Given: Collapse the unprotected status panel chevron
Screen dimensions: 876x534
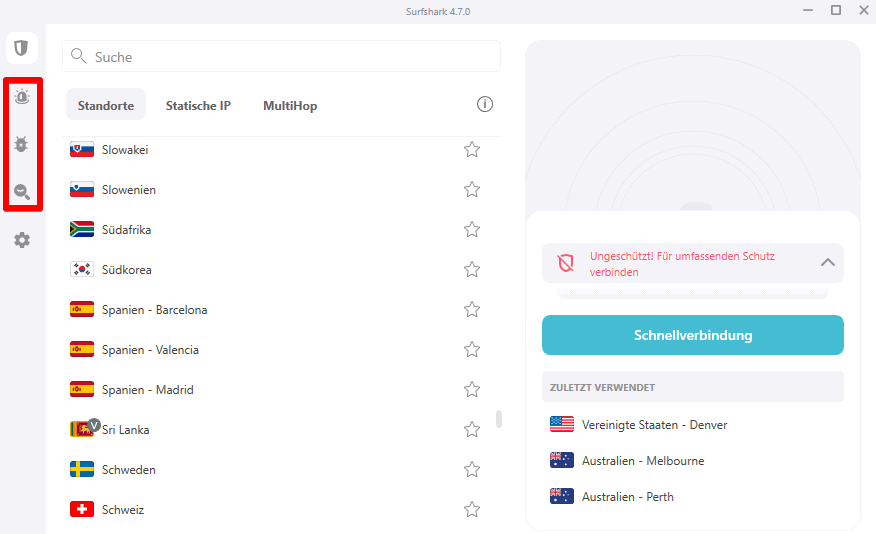Looking at the screenshot, I should coord(827,262).
